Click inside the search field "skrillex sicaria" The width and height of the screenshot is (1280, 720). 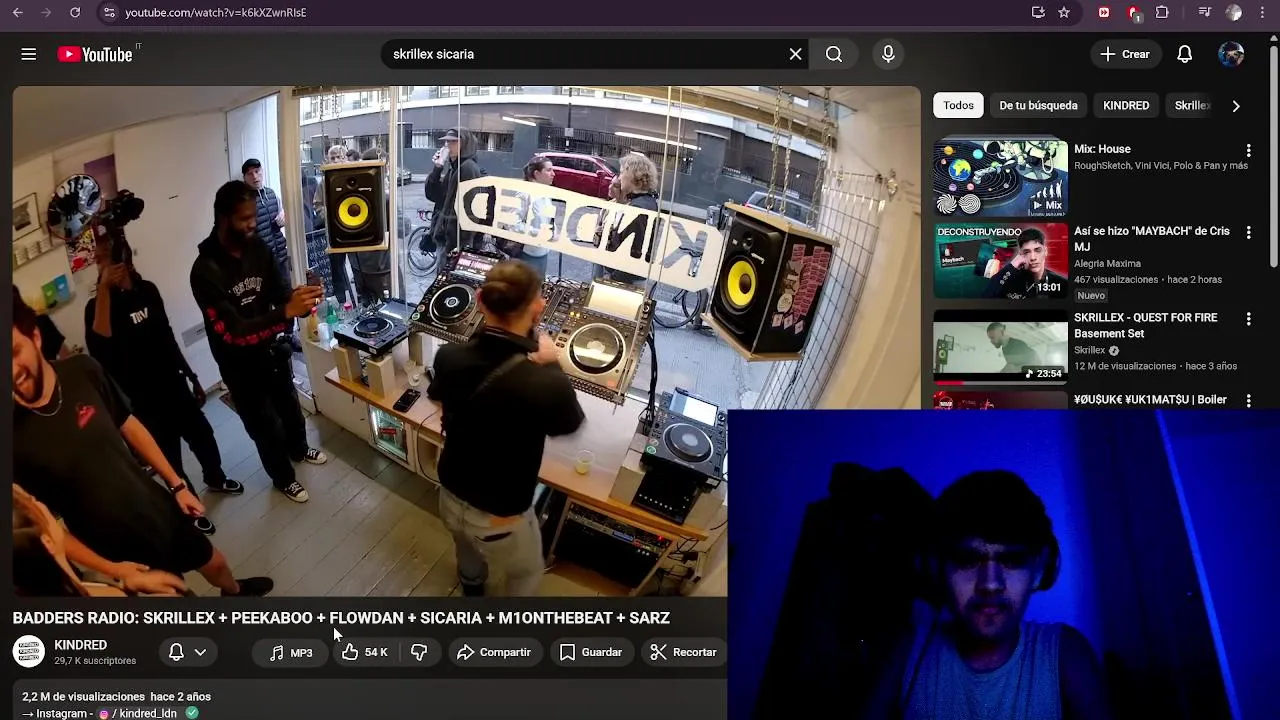click(585, 54)
